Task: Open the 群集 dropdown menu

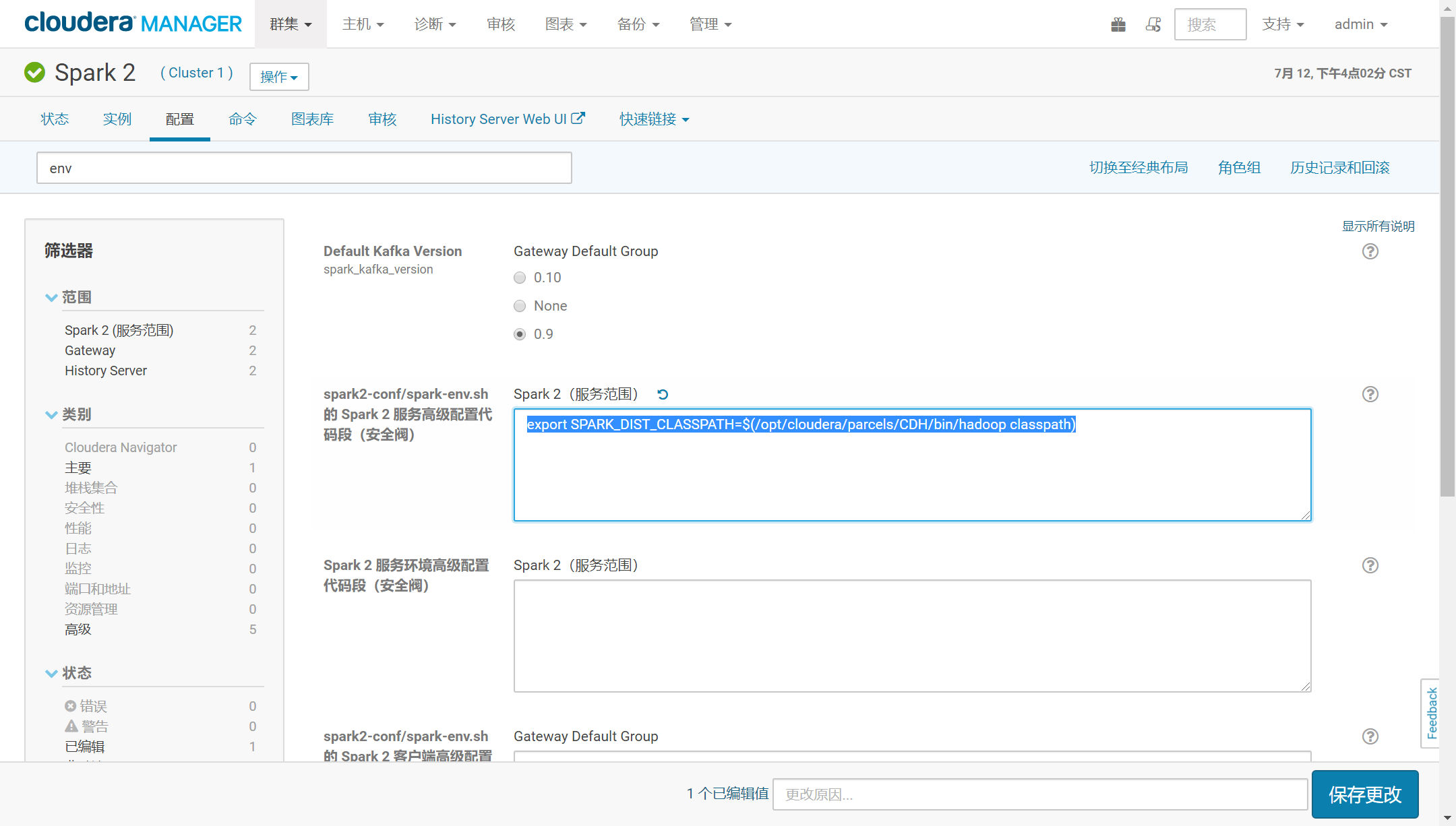Action: point(291,24)
